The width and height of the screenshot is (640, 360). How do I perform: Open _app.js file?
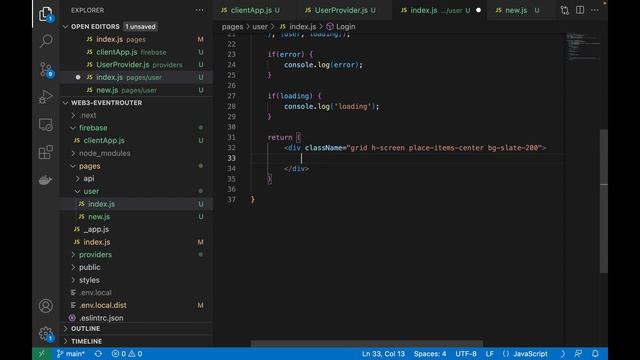[137, 229]
